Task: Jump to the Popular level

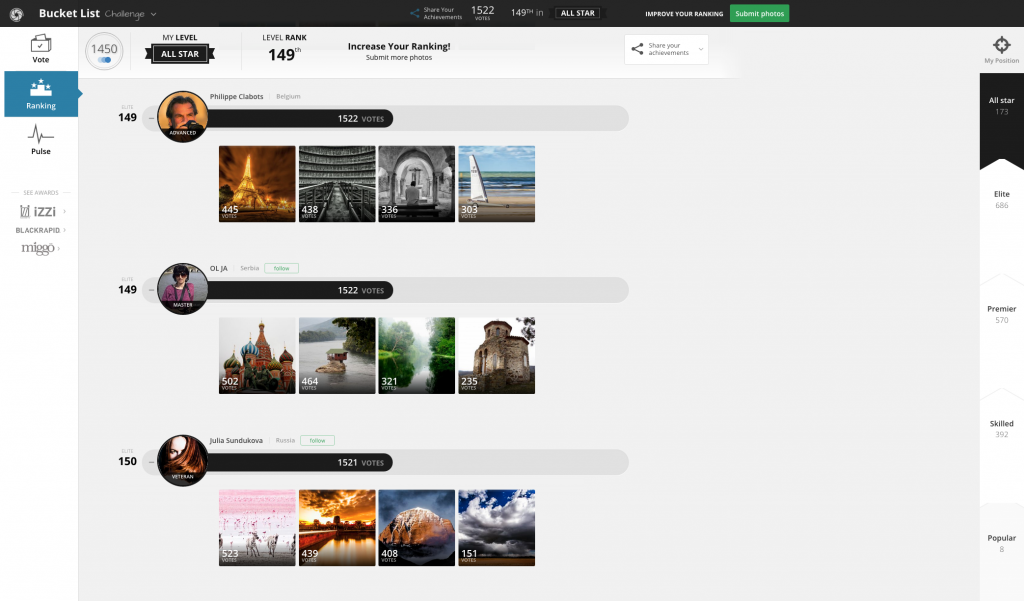Action: 1001,543
